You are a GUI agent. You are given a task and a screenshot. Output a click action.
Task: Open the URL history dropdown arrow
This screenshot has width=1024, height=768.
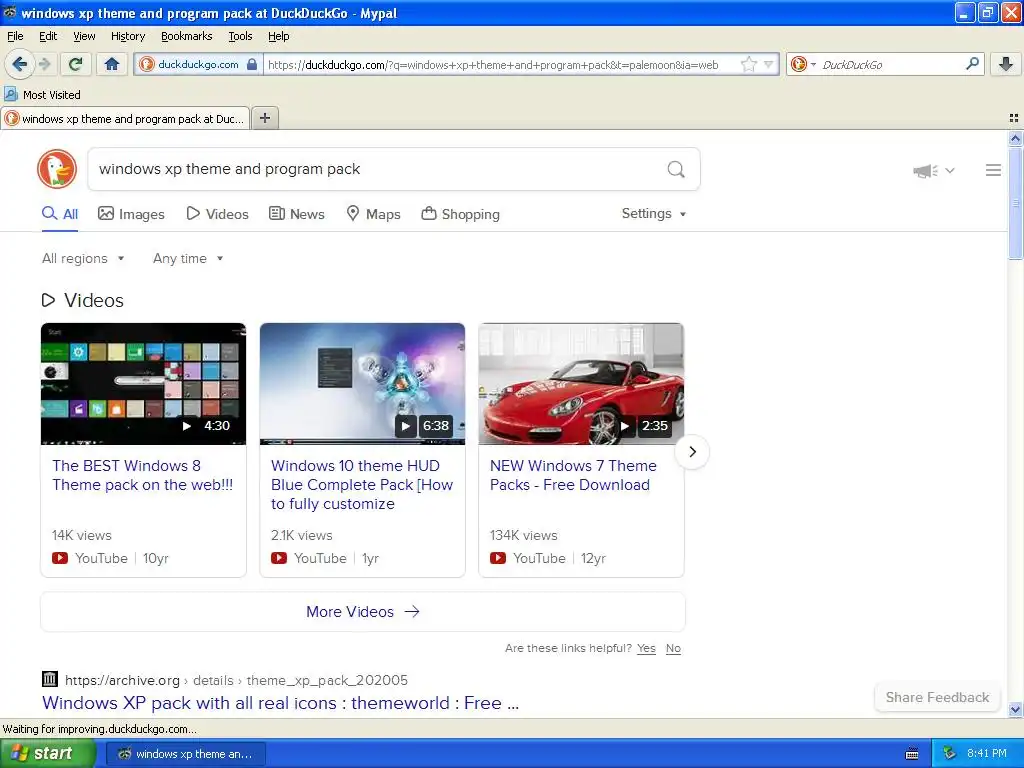(769, 64)
